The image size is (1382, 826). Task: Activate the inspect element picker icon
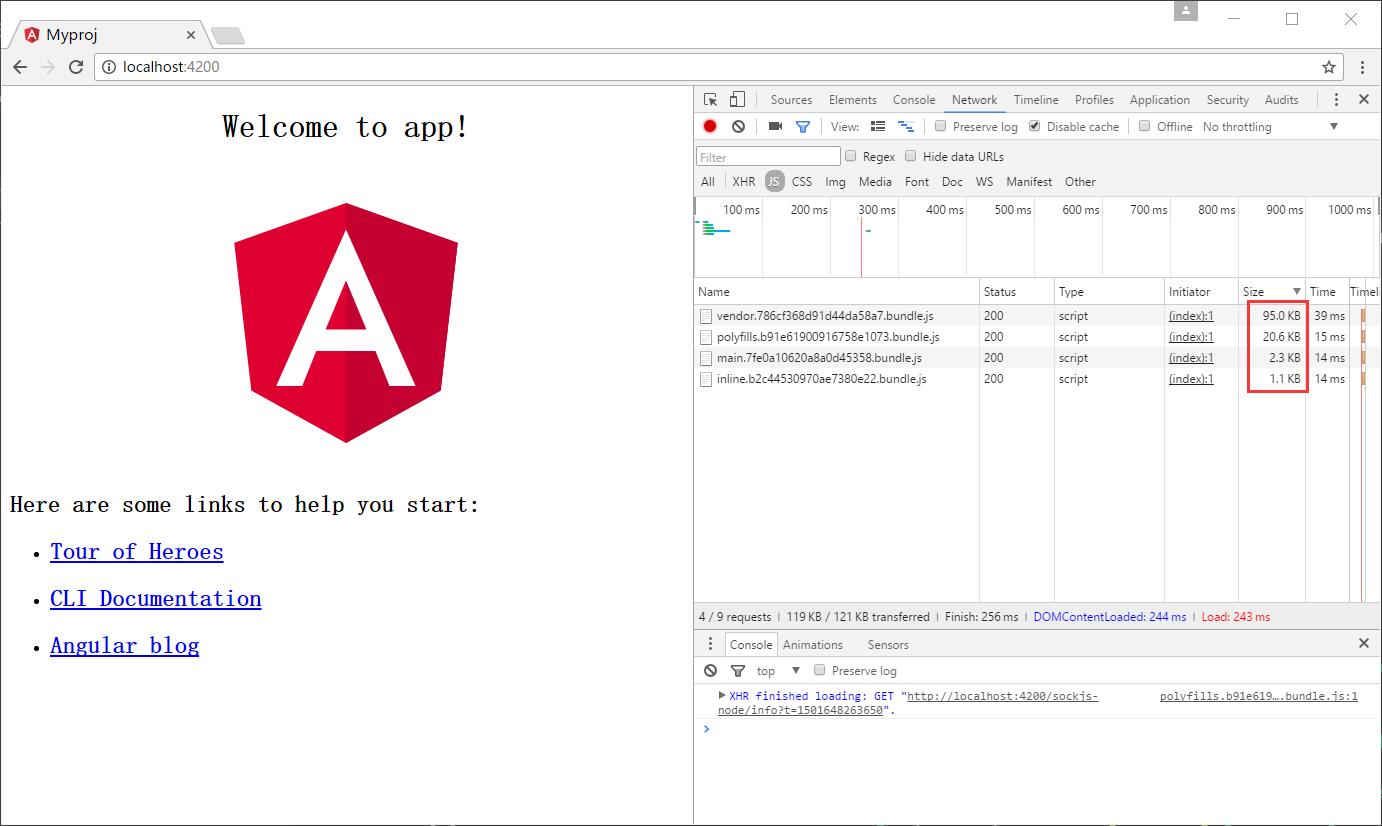pos(711,100)
